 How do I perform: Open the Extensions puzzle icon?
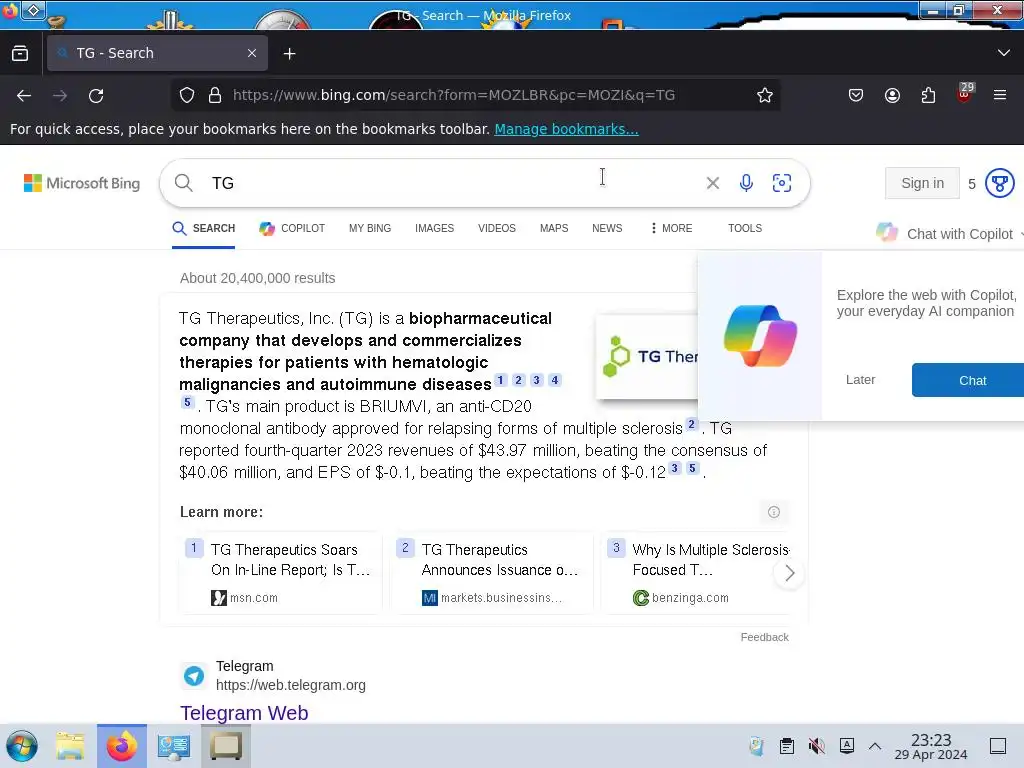tap(928, 95)
